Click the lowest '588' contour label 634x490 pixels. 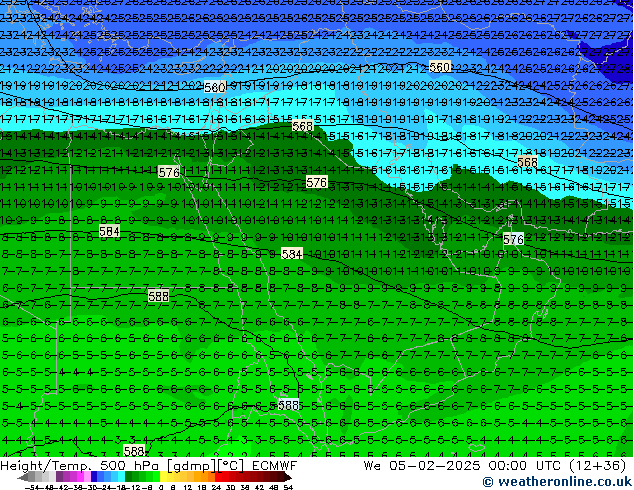[x=134, y=451]
